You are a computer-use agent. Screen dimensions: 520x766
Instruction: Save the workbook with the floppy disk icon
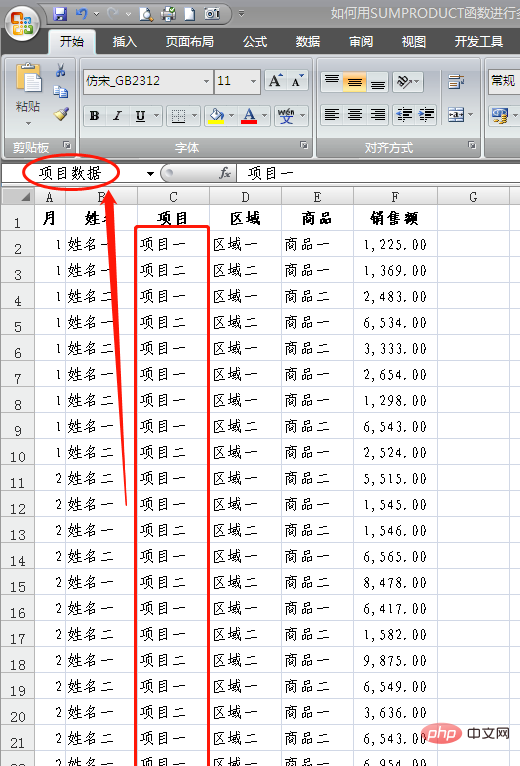[x=60, y=14]
